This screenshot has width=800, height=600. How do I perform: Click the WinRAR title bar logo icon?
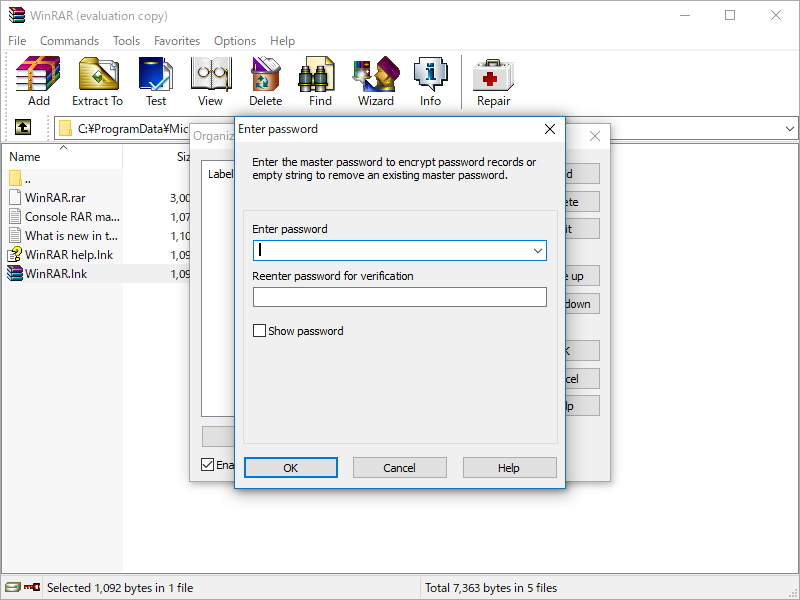[16, 15]
